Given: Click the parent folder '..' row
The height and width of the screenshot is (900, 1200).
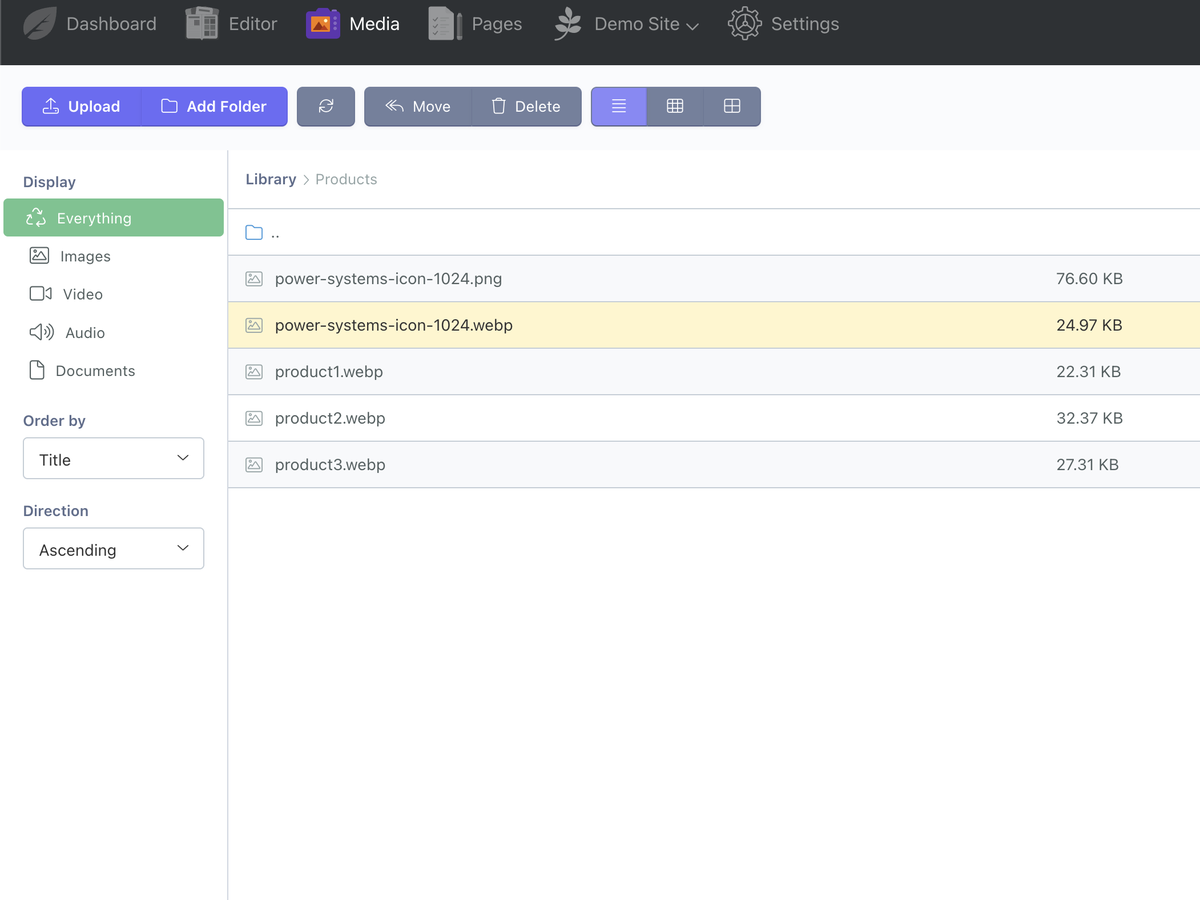Looking at the screenshot, I should point(714,232).
